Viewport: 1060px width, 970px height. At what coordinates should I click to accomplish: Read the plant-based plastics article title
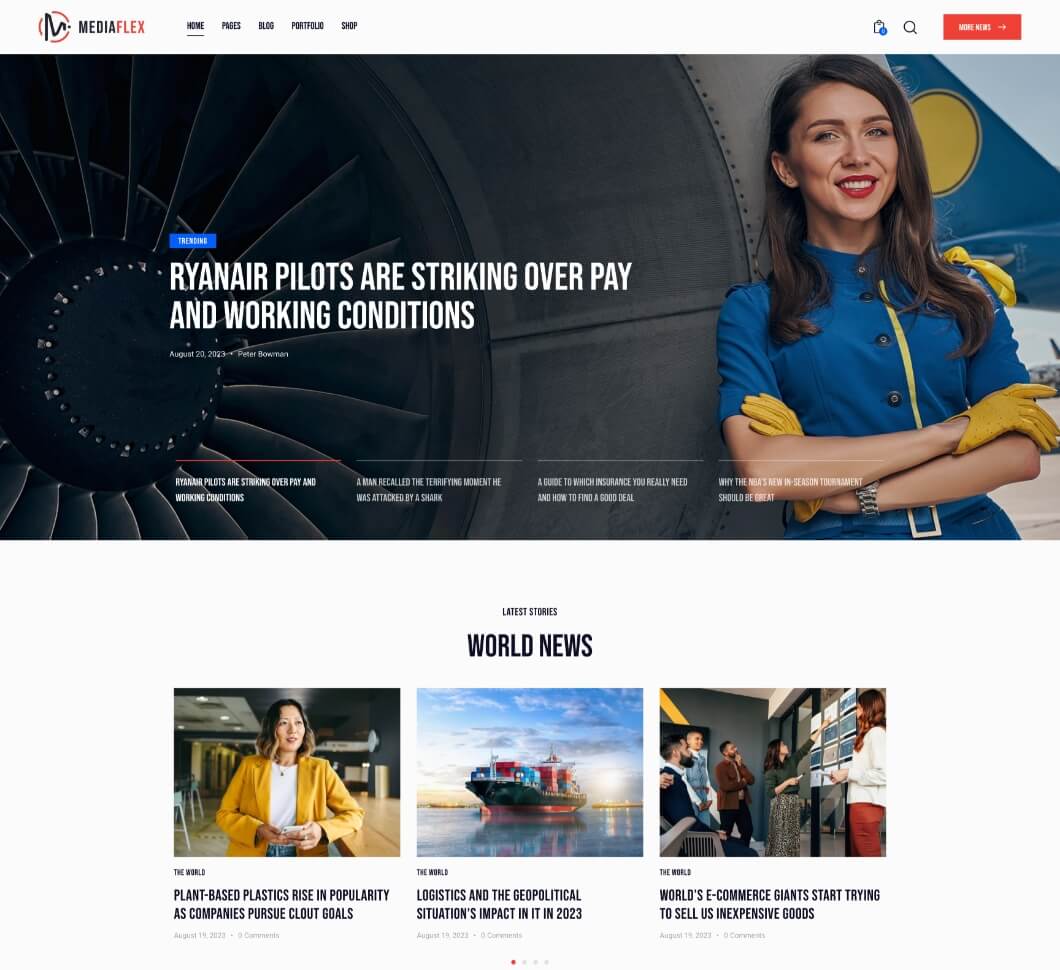pos(281,904)
